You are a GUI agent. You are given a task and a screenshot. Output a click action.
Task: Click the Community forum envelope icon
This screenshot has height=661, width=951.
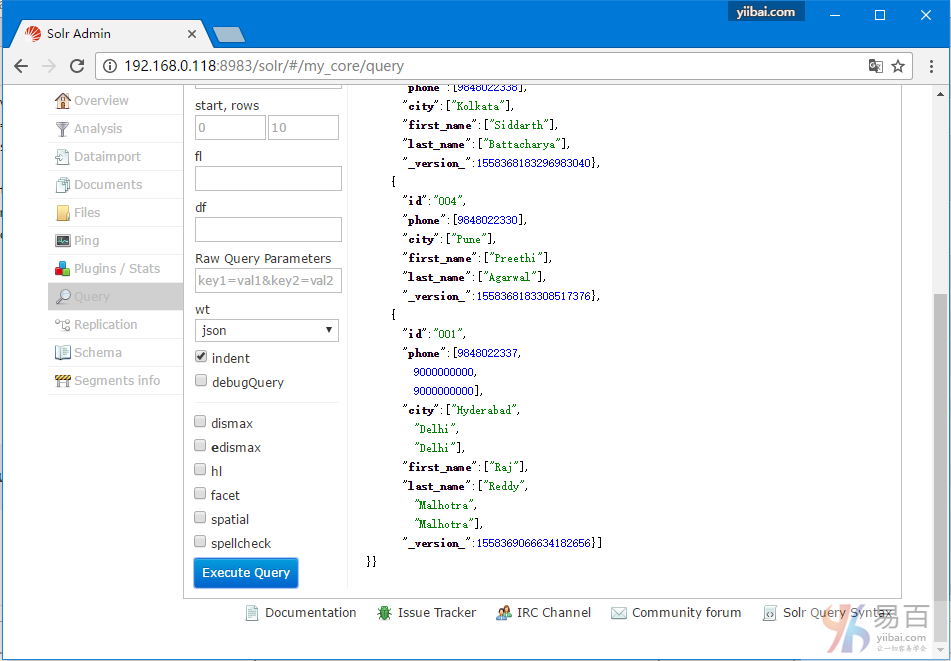click(x=619, y=613)
